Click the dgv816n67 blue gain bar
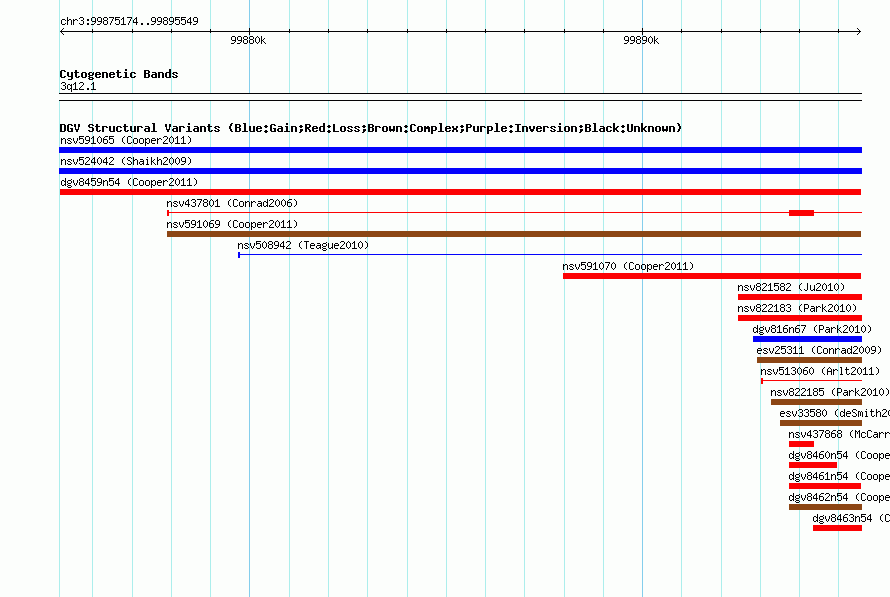The height and width of the screenshot is (597, 890). click(807, 339)
